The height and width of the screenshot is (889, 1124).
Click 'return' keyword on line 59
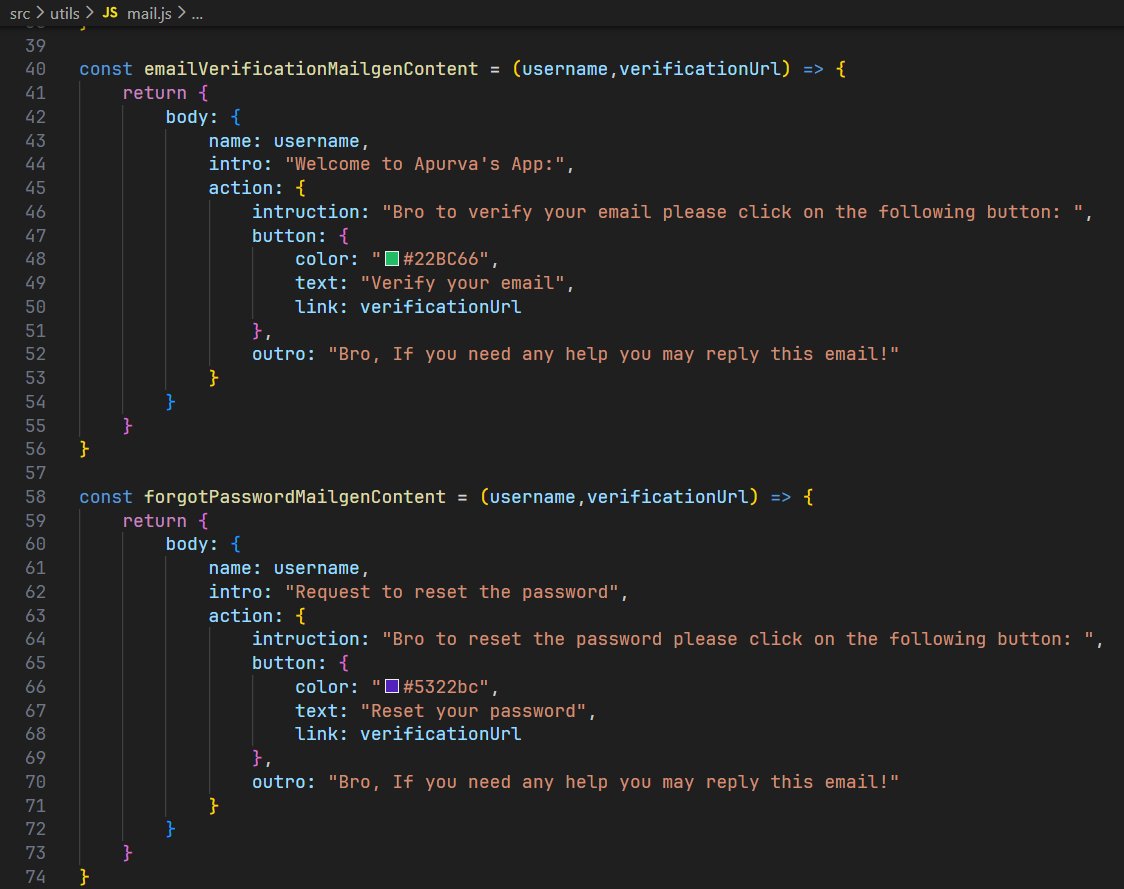point(154,521)
